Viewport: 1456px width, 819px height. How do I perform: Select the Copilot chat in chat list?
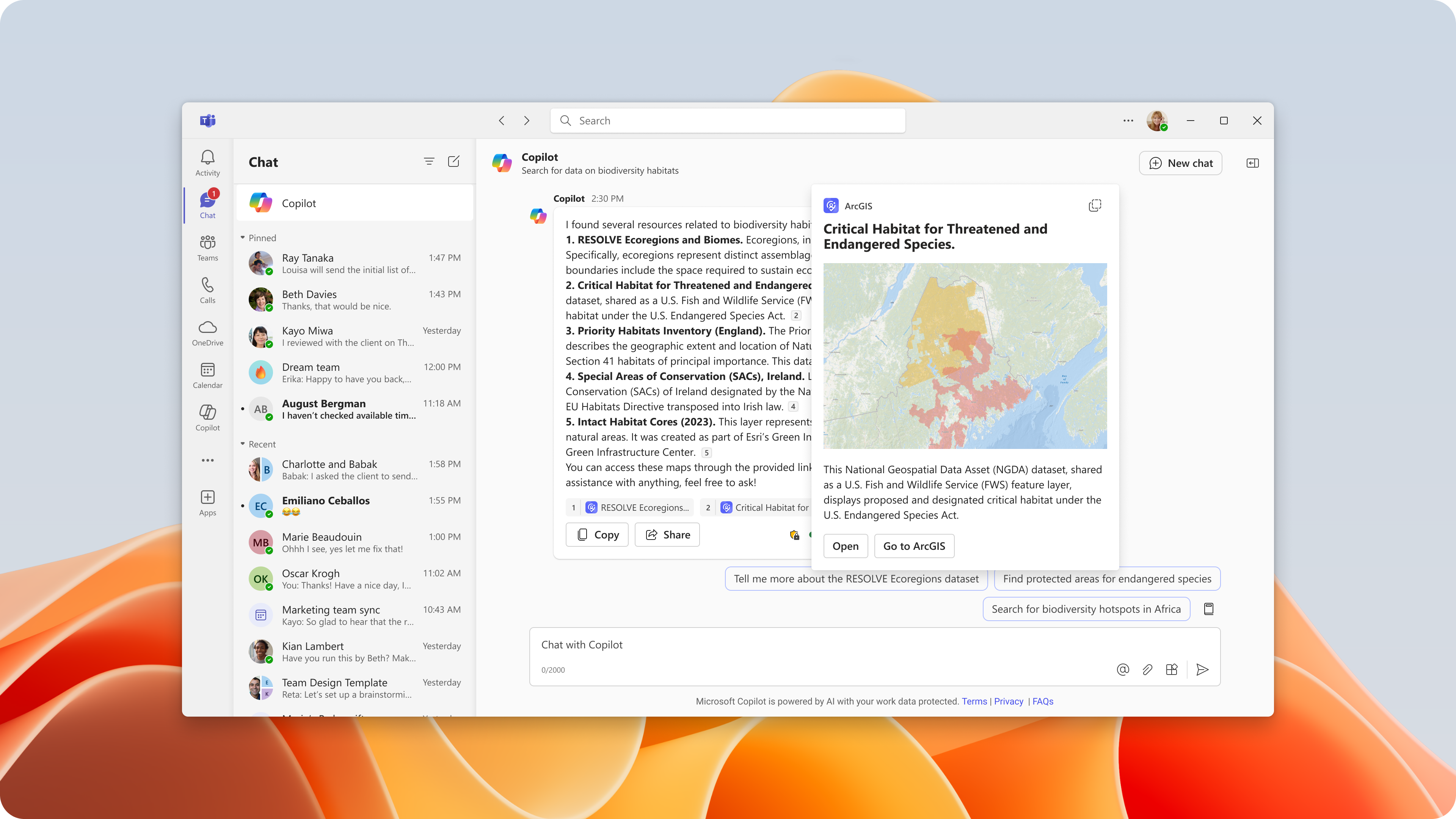point(355,203)
